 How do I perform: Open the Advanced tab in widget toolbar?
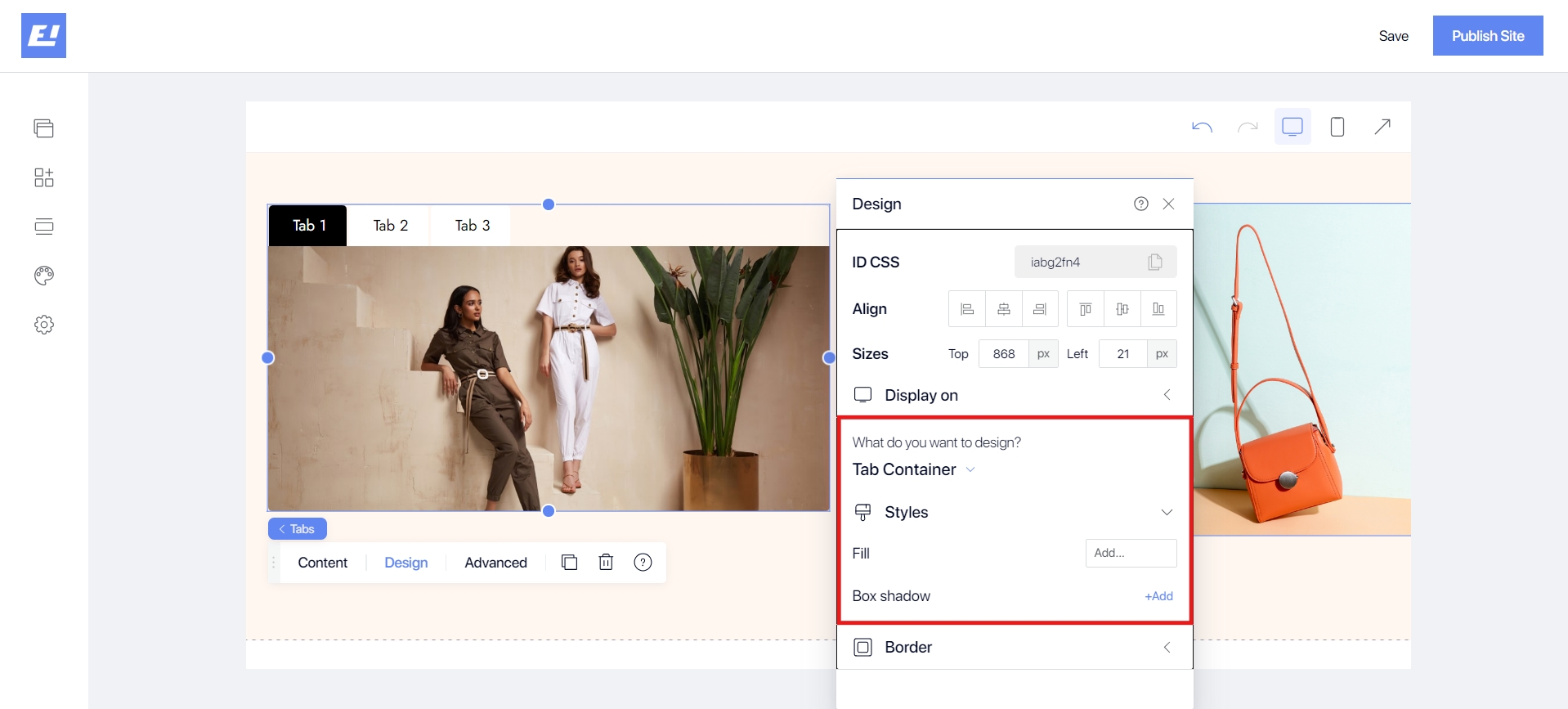pyautogui.click(x=495, y=563)
